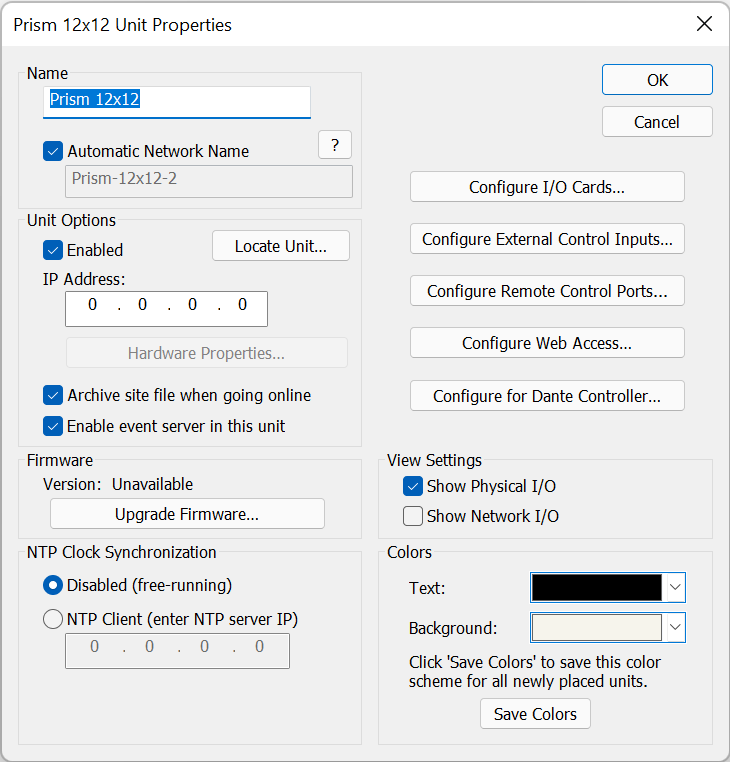
Task: Open Configure Web Access
Action: pyautogui.click(x=547, y=343)
